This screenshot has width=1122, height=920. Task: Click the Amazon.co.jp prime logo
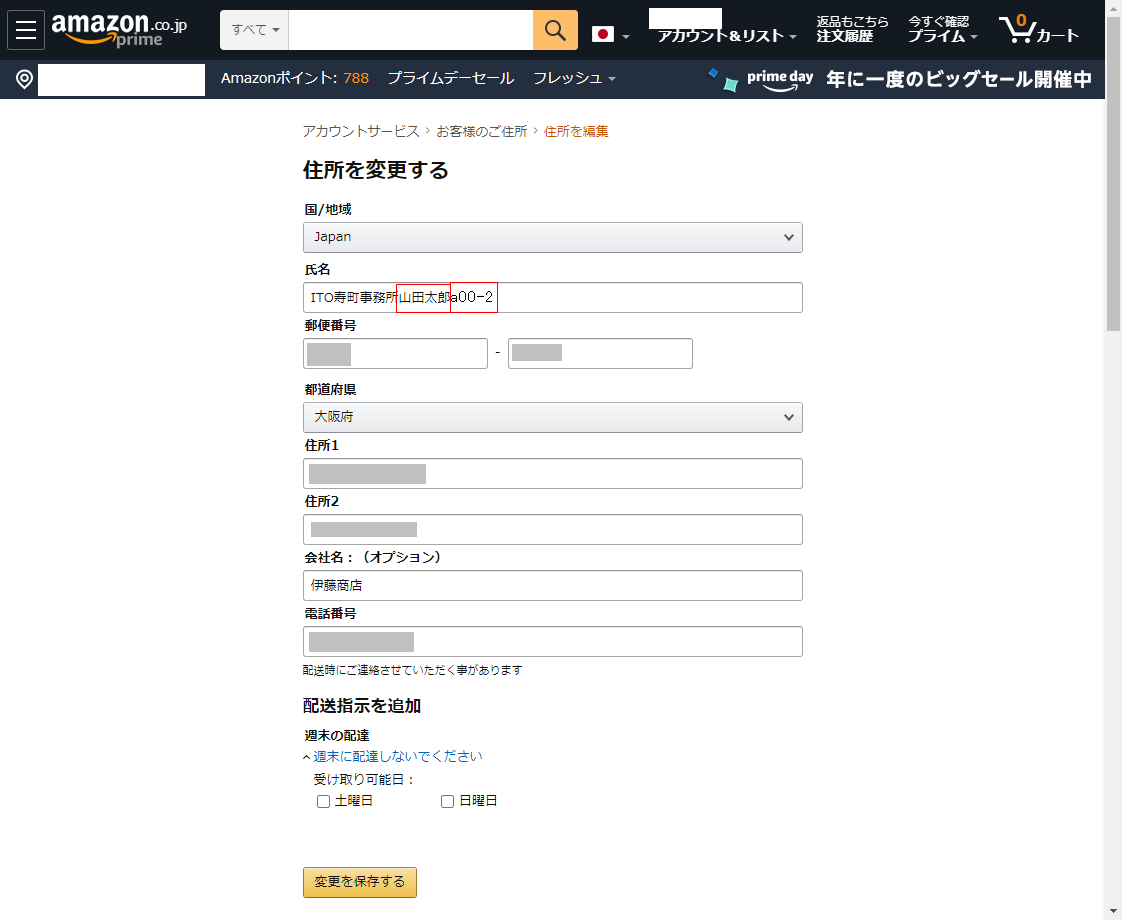[x=119, y=30]
